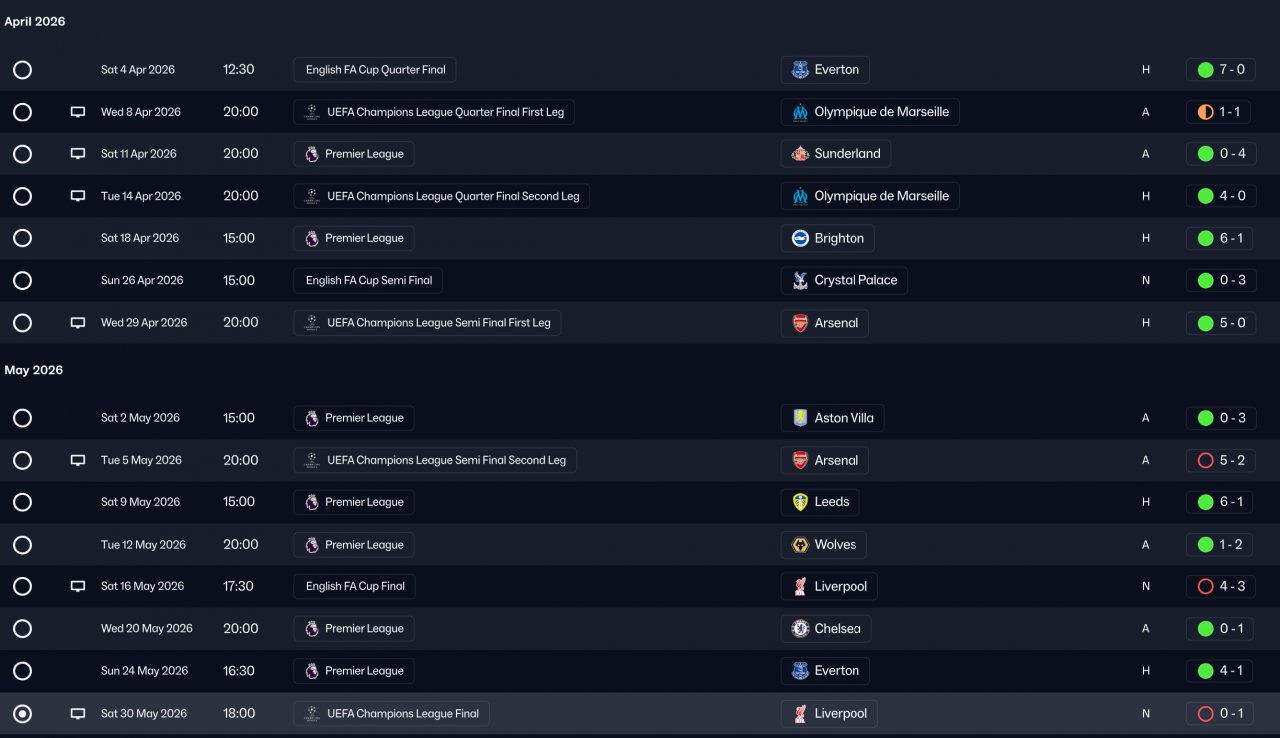This screenshot has height=738, width=1280.
Task: Select radio button for Leeds fixture
Action: click(22, 502)
